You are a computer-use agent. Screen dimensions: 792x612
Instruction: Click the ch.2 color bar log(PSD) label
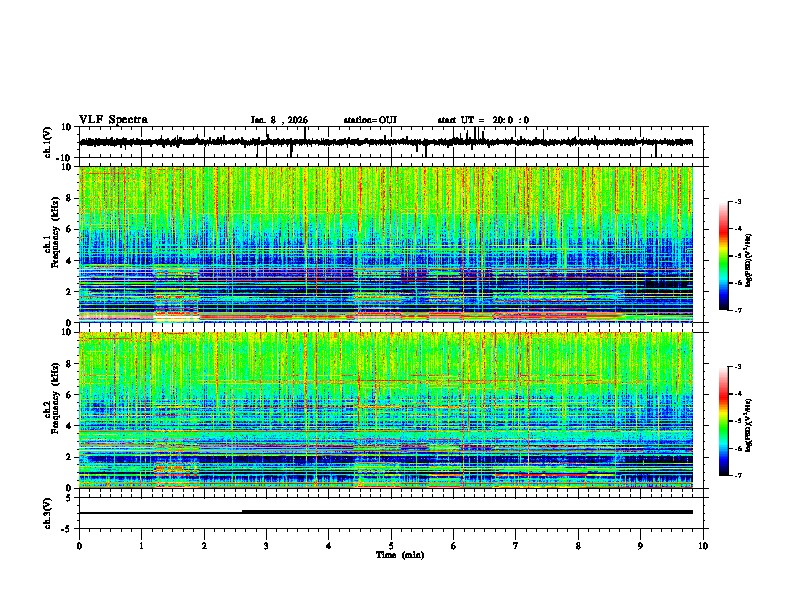pos(748,425)
